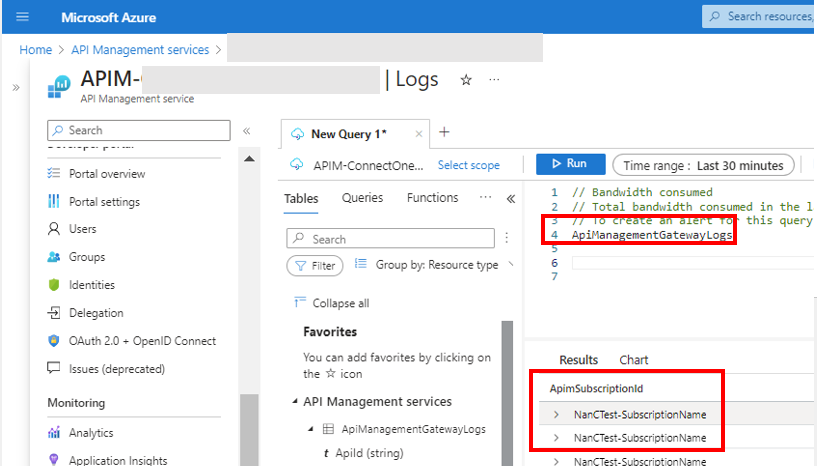
Task: Click the Issues speech bubble icon
Action: point(54,368)
